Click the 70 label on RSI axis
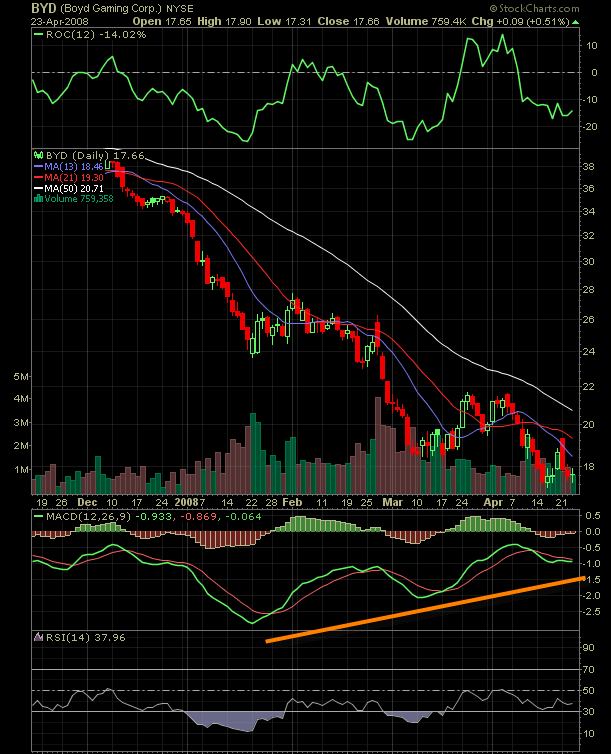Viewport: 611px width, 754px height. pyautogui.click(x=589, y=670)
